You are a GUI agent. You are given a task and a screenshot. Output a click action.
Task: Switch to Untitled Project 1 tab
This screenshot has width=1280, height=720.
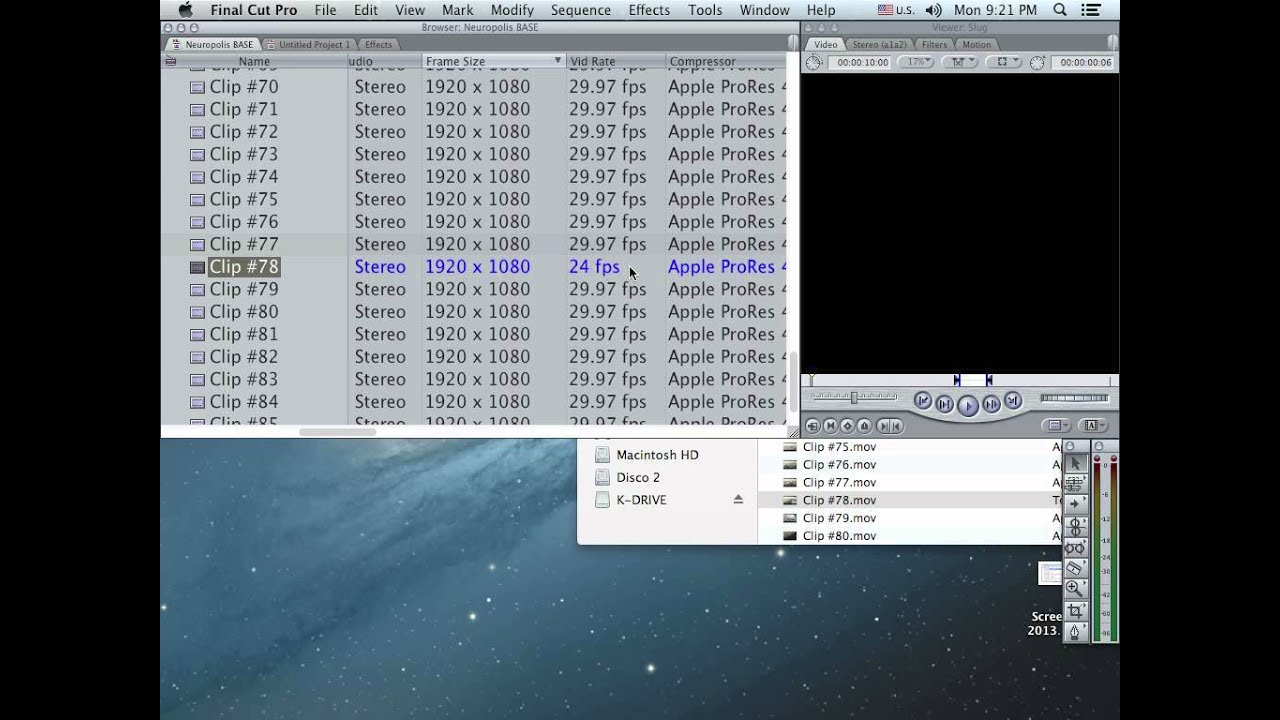(x=309, y=45)
